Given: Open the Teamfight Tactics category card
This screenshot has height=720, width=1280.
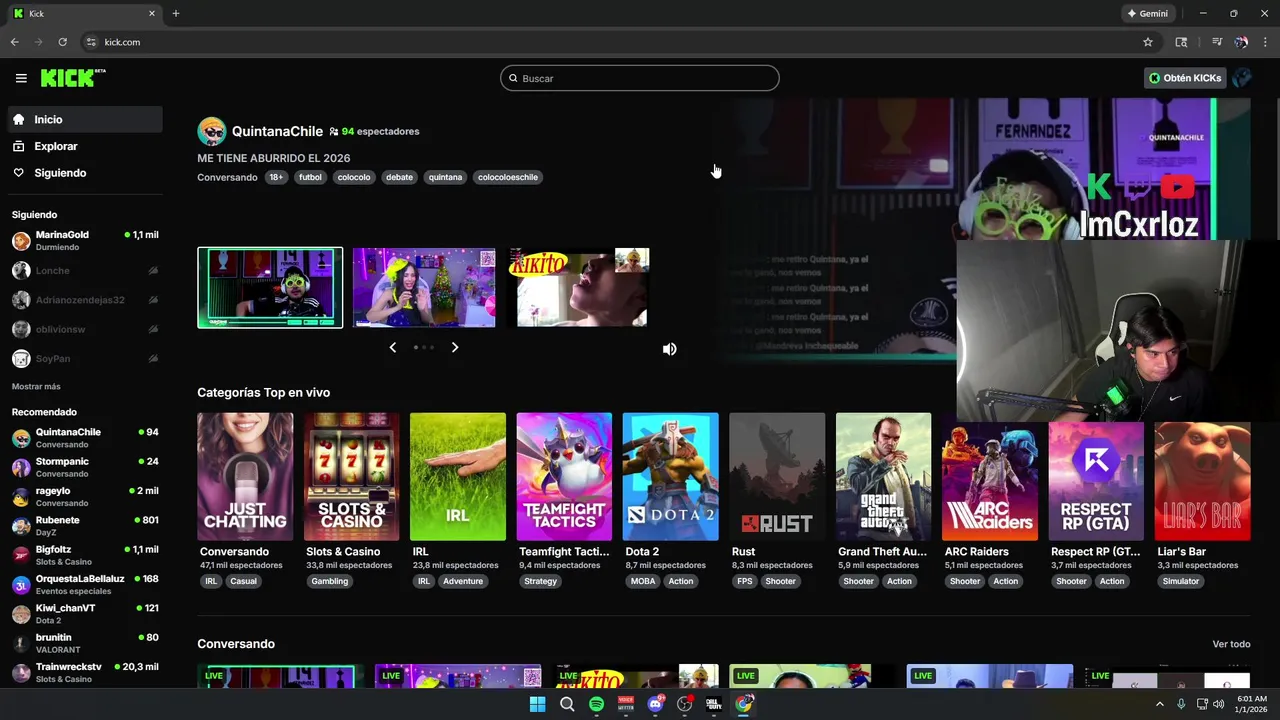Looking at the screenshot, I should coord(564,477).
